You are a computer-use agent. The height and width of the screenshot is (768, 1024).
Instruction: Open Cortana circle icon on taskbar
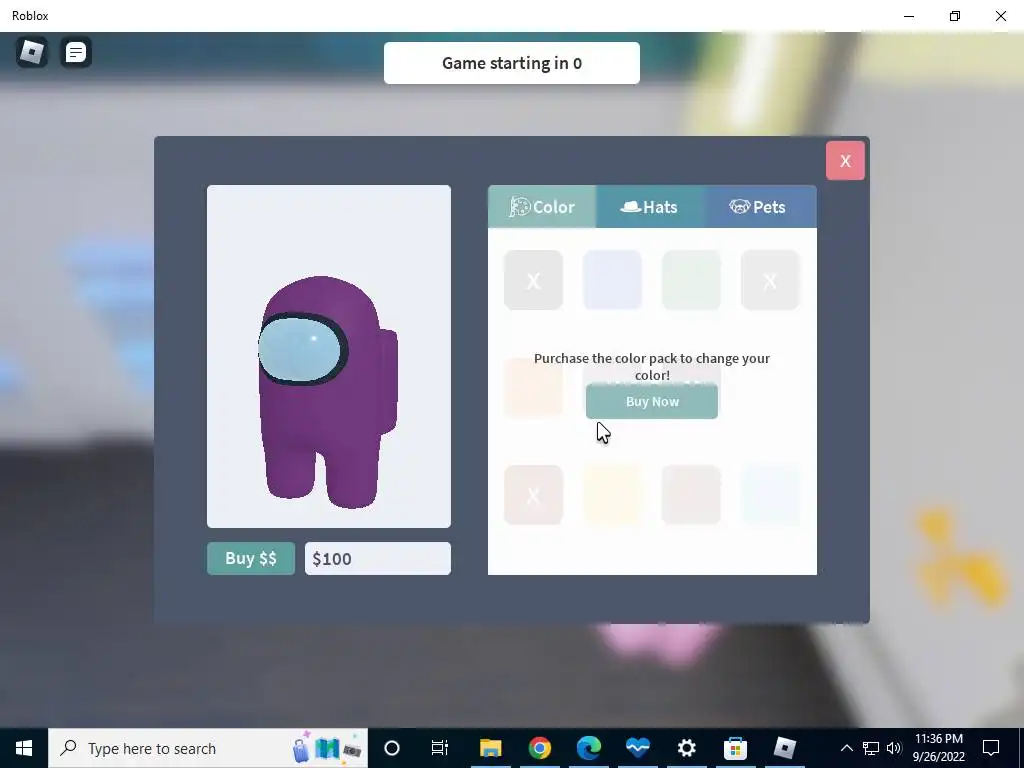click(392, 748)
